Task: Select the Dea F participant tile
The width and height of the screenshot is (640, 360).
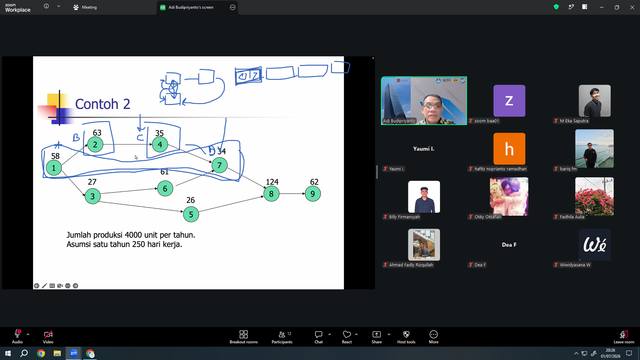Action: pyautogui.click(x=509, y=245)
